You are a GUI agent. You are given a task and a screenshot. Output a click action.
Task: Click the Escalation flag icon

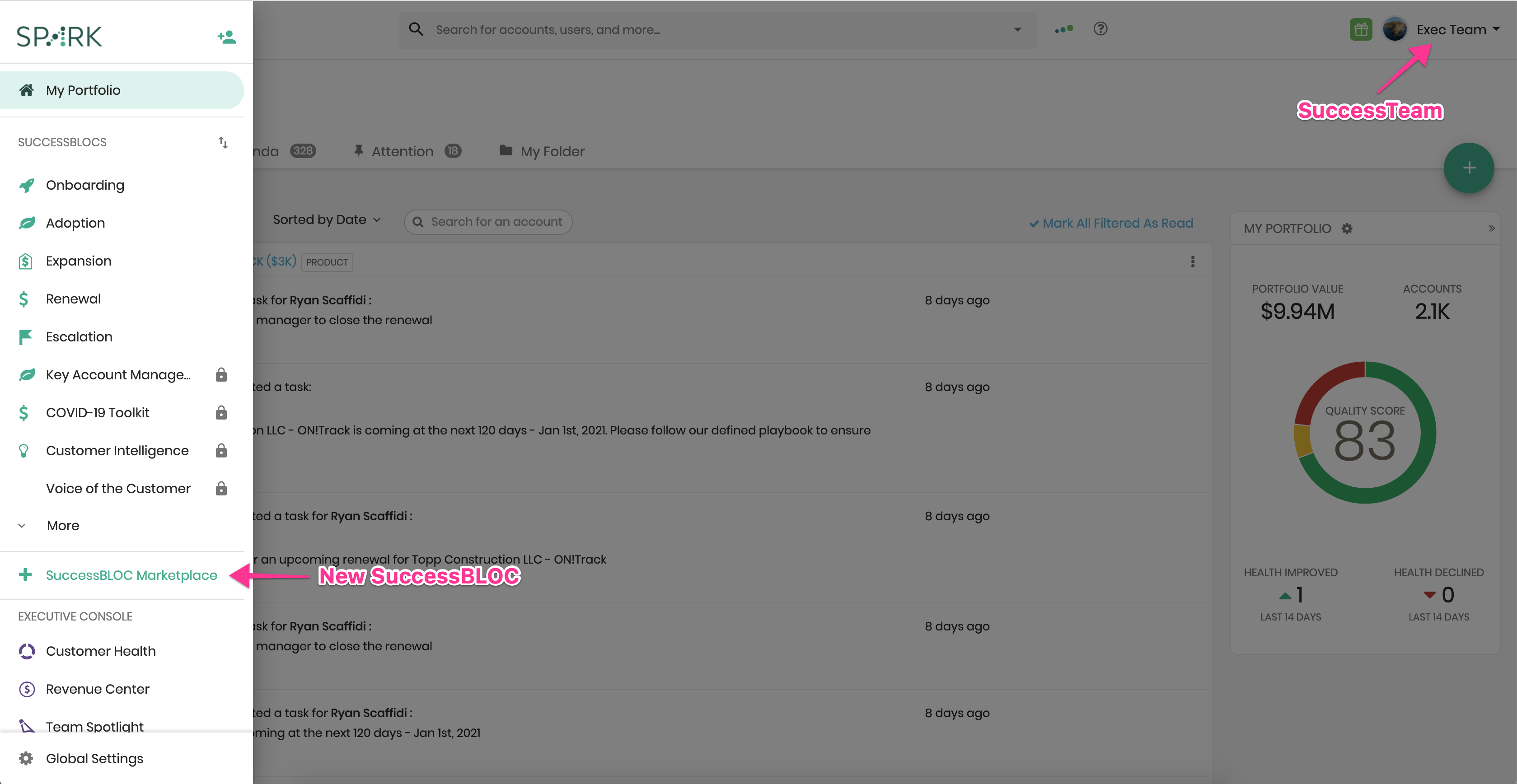point(25,337)
